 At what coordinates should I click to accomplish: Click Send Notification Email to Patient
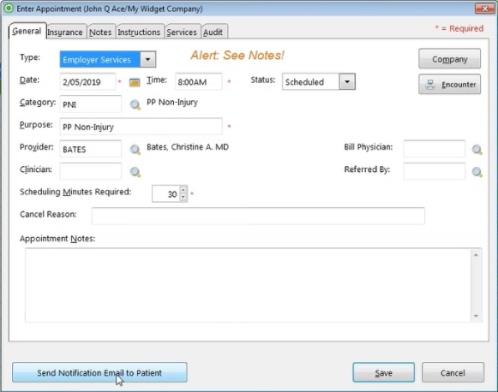100,373
